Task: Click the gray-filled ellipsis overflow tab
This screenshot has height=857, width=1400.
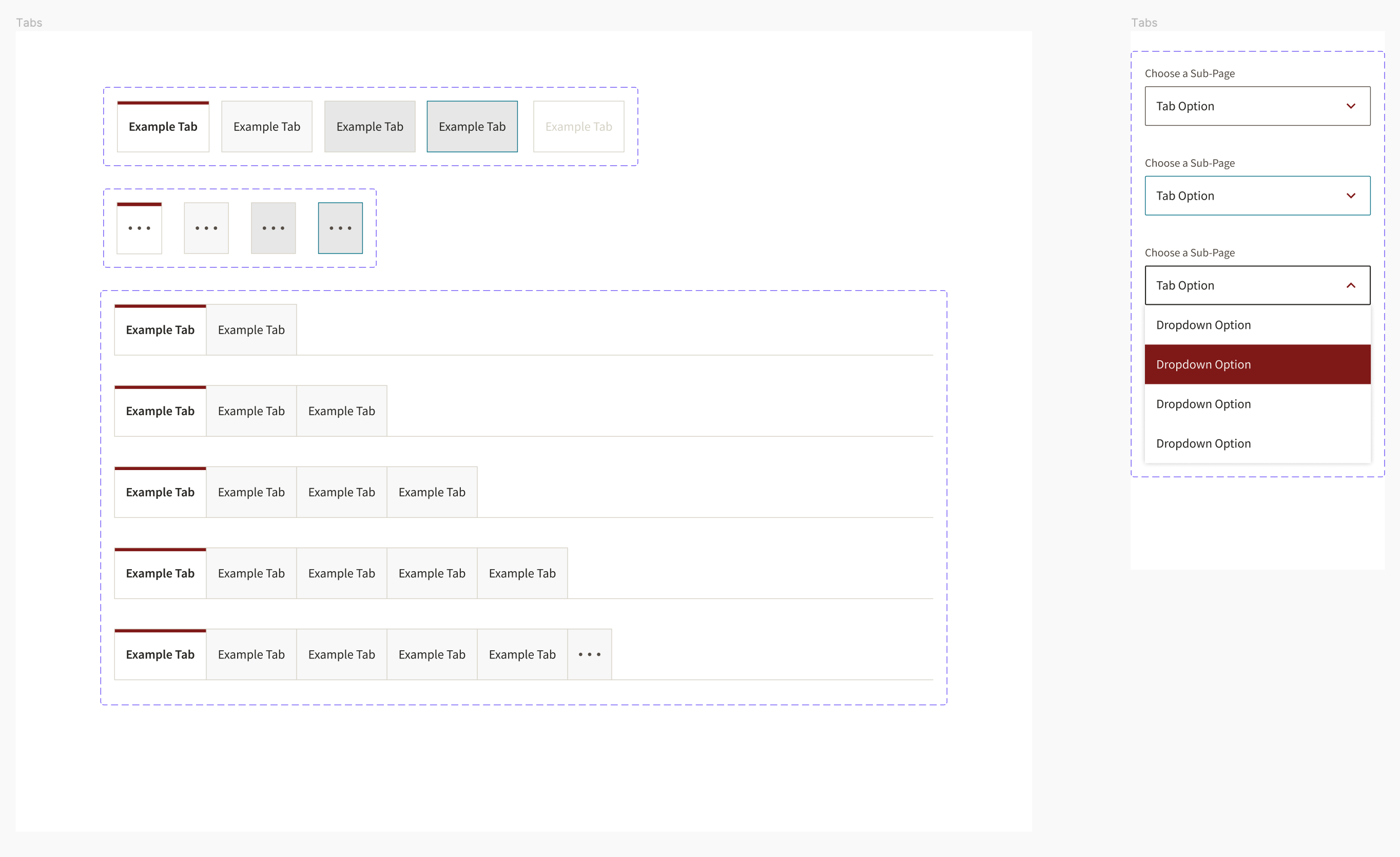Action: pyautogui.click(x=274, y=228)
